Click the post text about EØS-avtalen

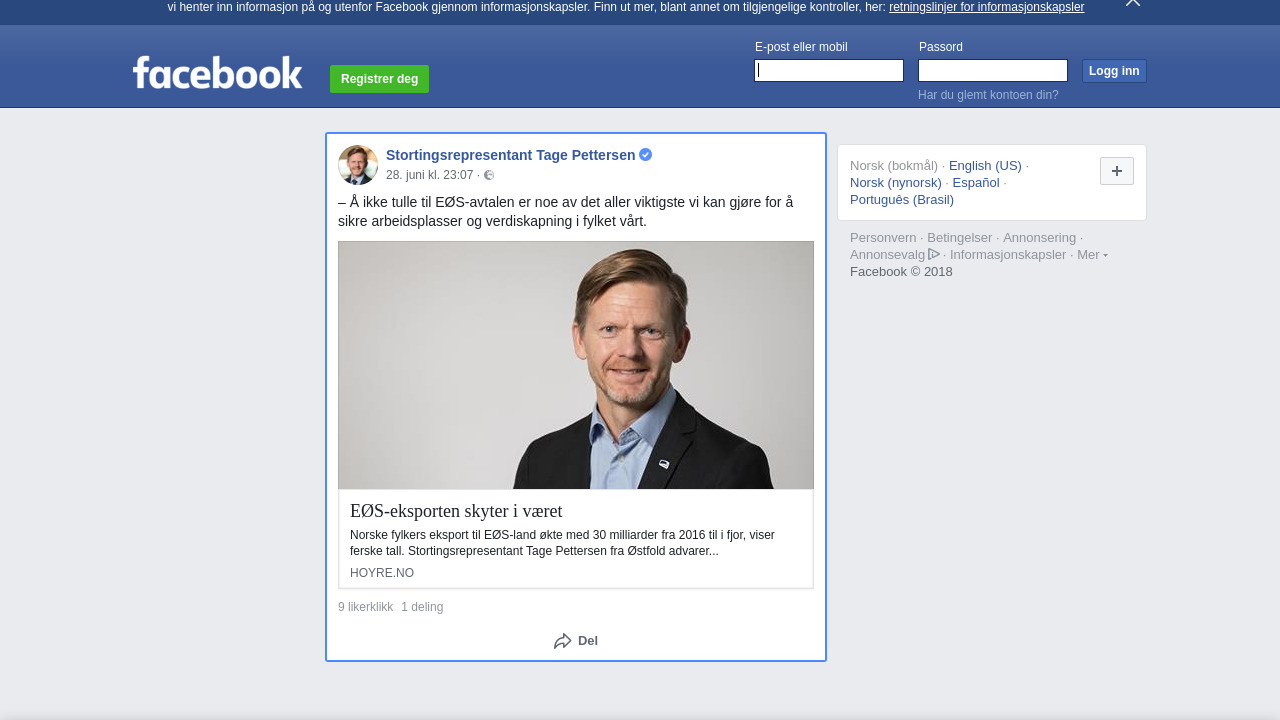(566, 211)
